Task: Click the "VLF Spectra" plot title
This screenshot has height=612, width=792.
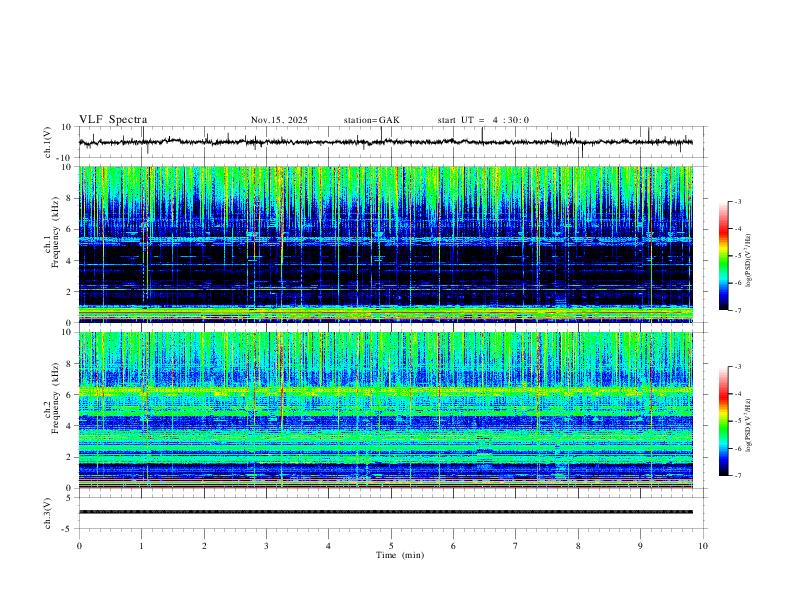Action: pos(113,120)
